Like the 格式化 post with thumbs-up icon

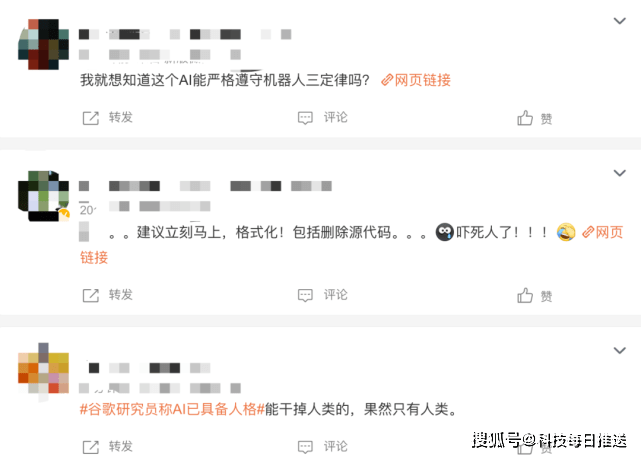(525, 295)
